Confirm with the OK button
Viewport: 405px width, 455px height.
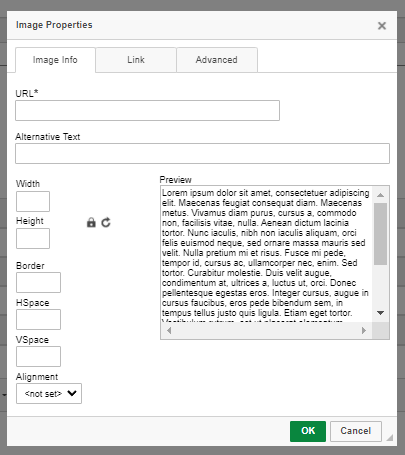tap(308, 431)
